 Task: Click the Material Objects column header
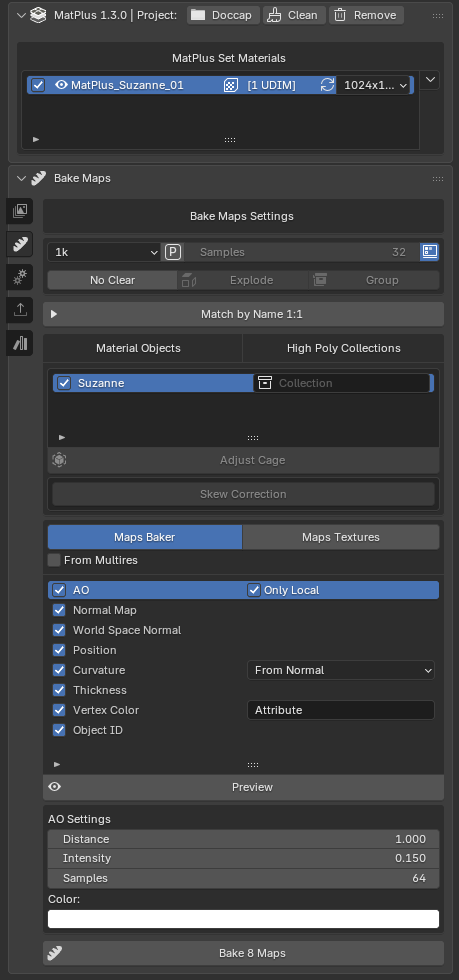[138, 348]
